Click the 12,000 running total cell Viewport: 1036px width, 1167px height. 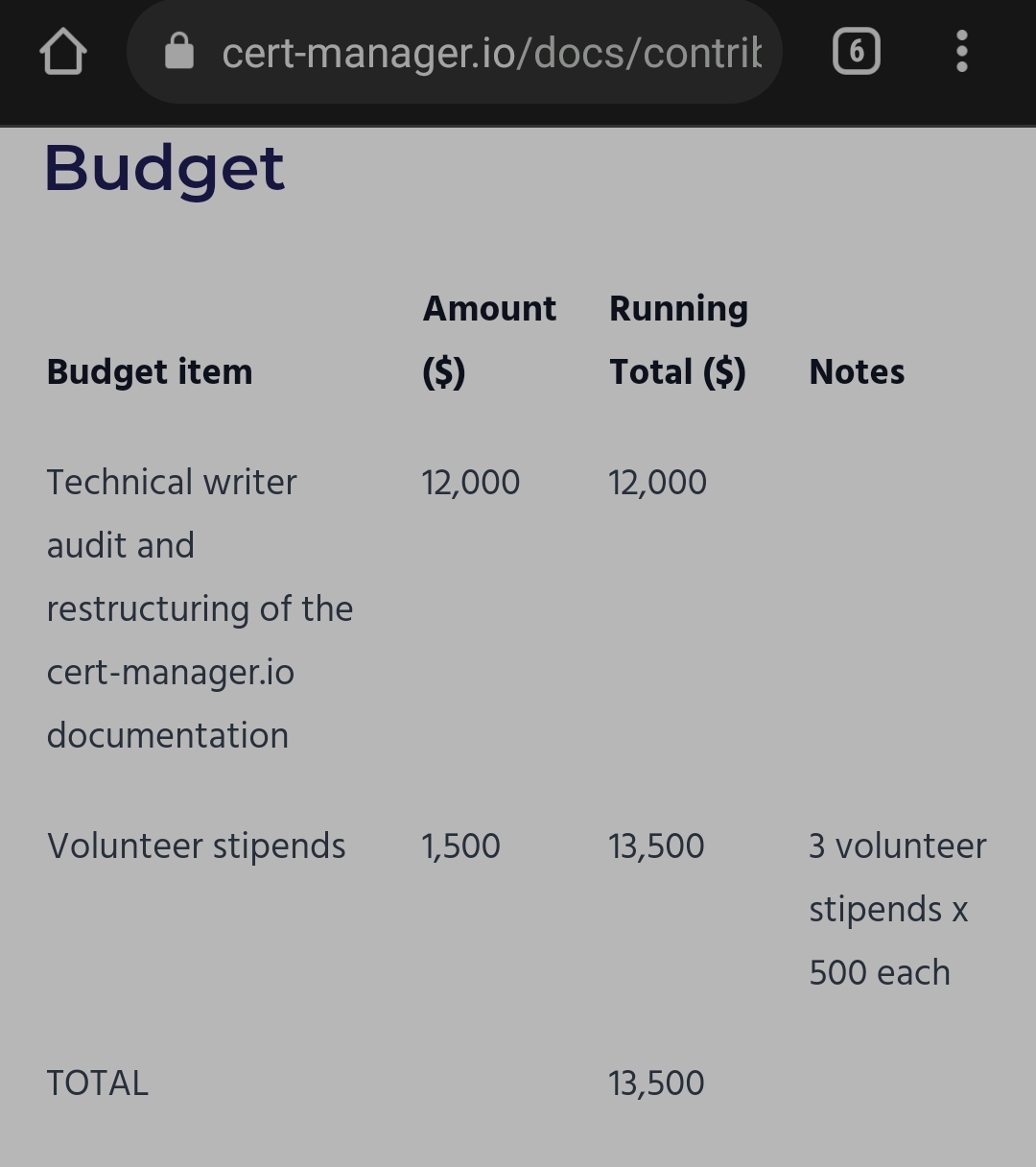657,482
